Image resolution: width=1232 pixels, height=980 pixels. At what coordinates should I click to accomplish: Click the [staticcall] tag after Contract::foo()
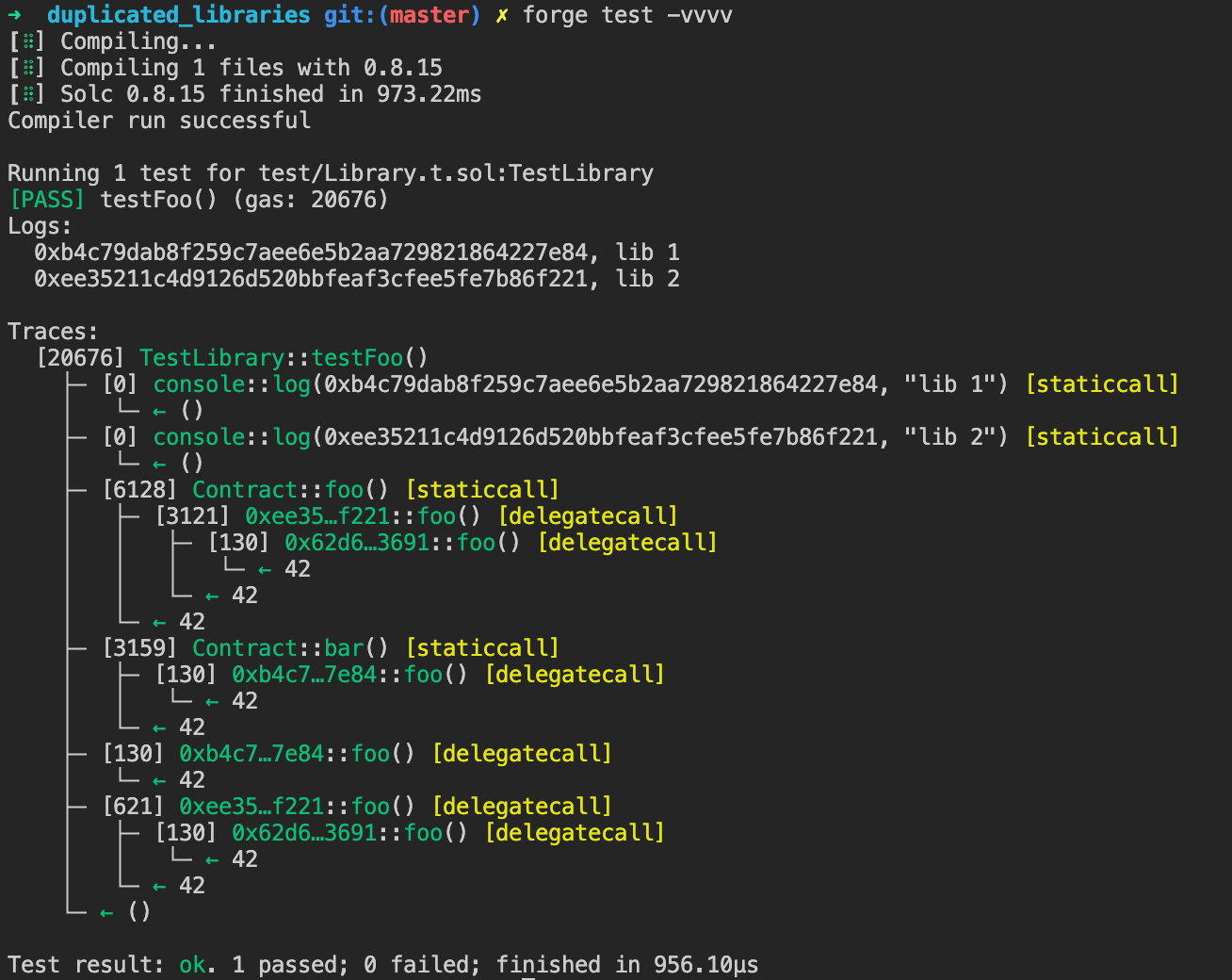[482, 490]
